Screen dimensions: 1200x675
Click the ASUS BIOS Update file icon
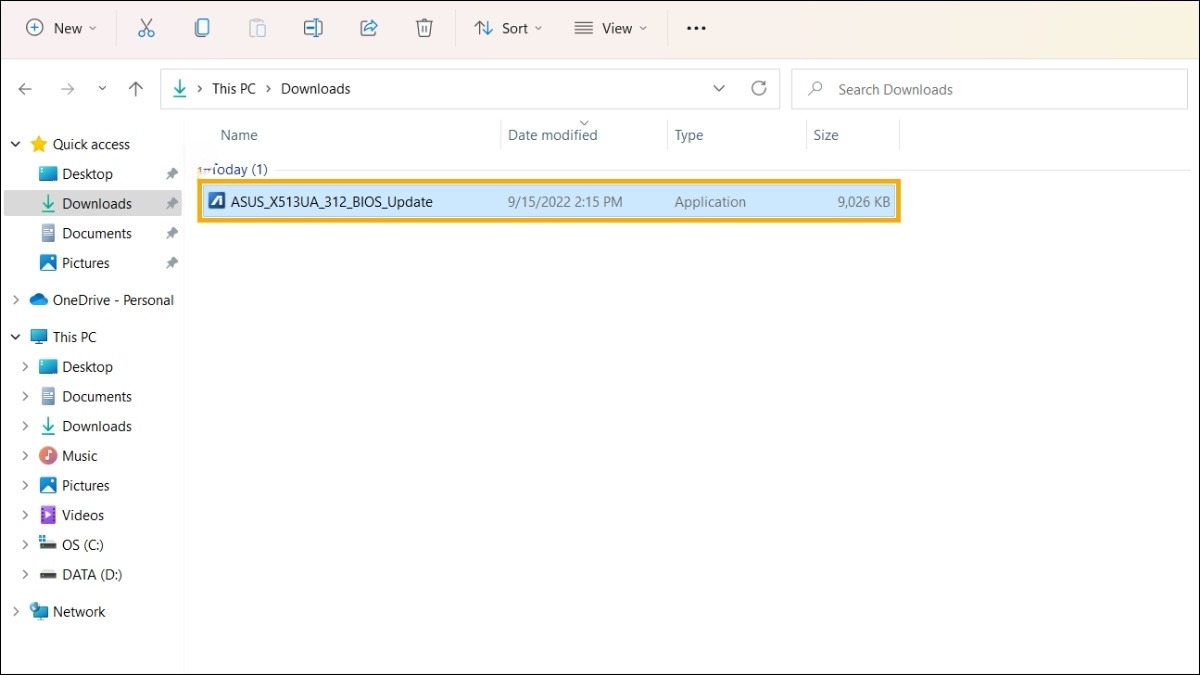coord(216,201)
